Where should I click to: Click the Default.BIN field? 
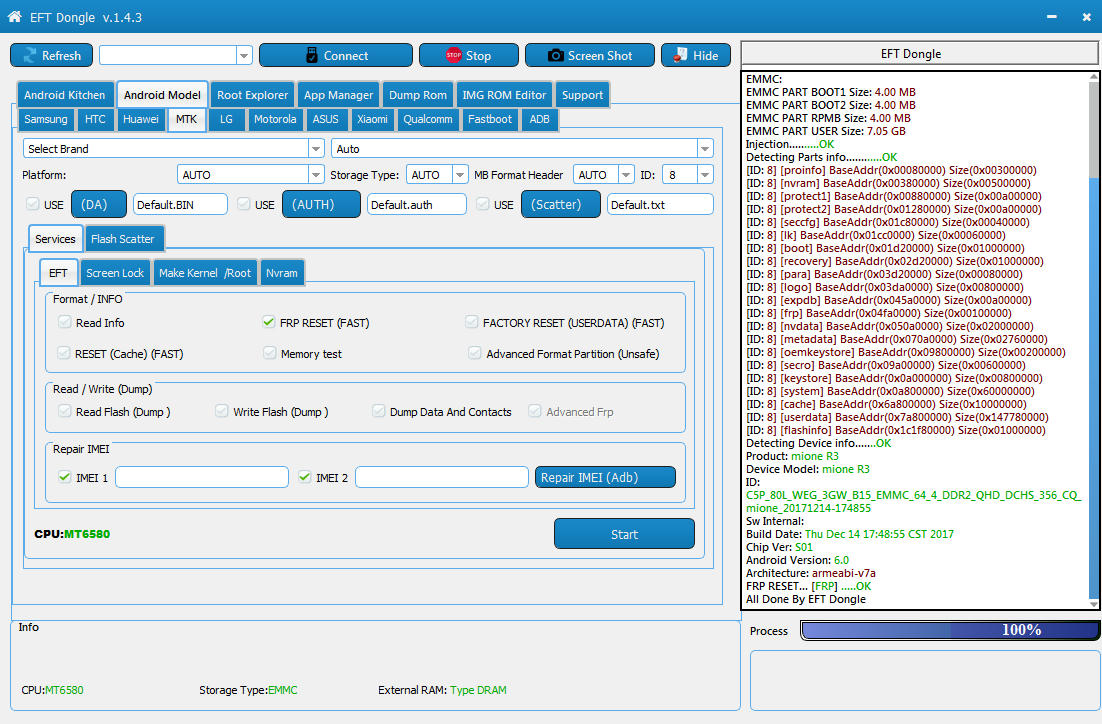click(180, 205)
